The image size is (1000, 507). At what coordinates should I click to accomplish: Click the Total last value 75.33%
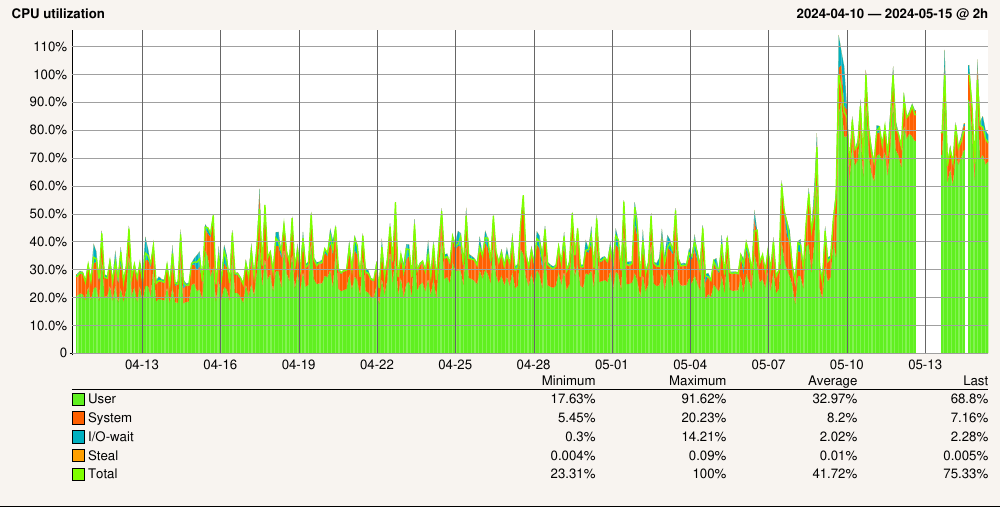click(x=965, y=474)
